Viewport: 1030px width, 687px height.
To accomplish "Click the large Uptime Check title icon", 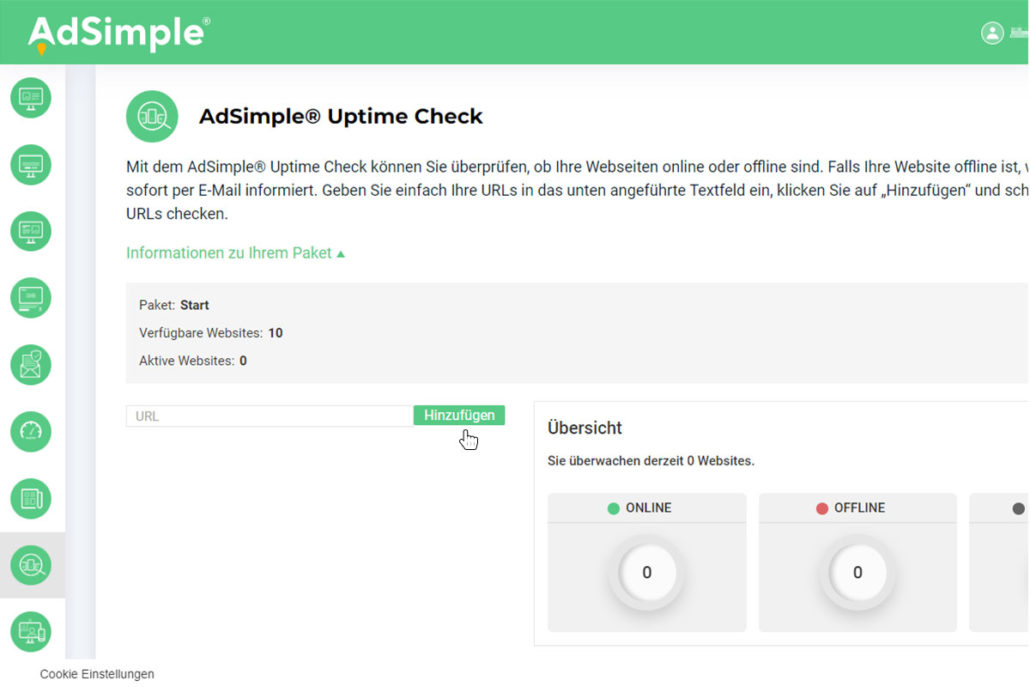I will point(152,116).
